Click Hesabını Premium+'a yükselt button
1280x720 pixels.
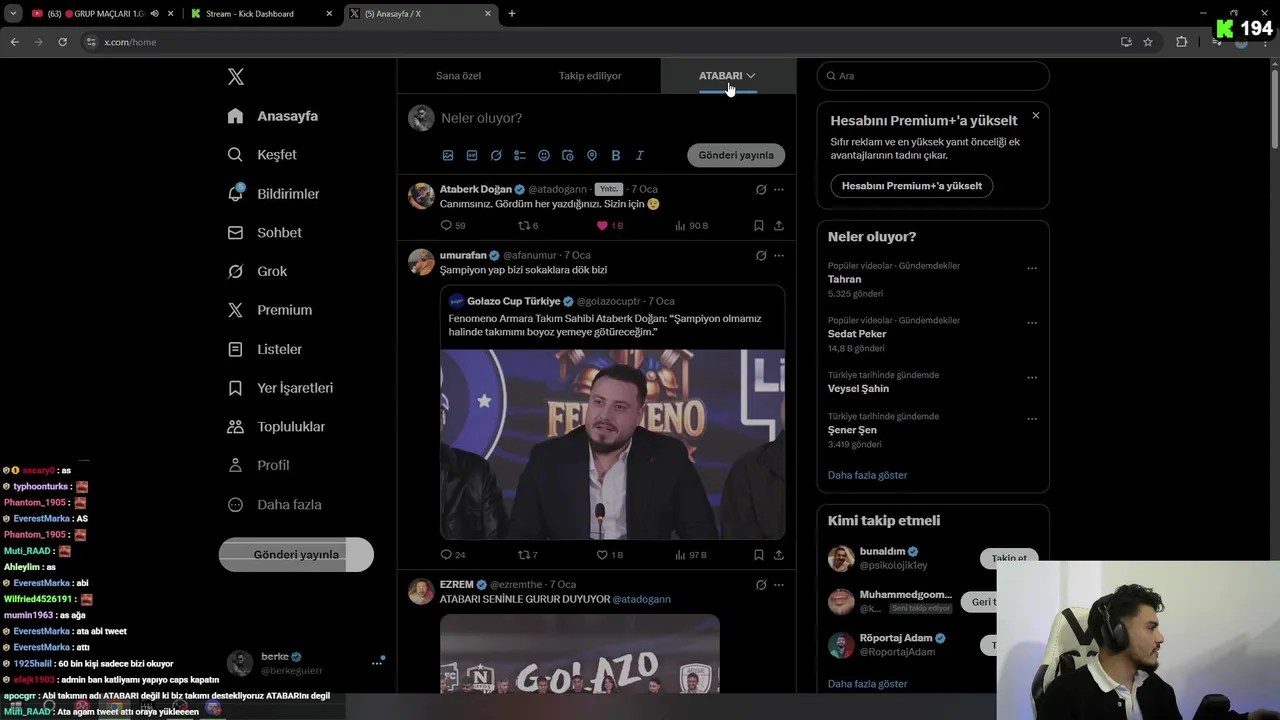pyautogui.click(x=912, y=186)
